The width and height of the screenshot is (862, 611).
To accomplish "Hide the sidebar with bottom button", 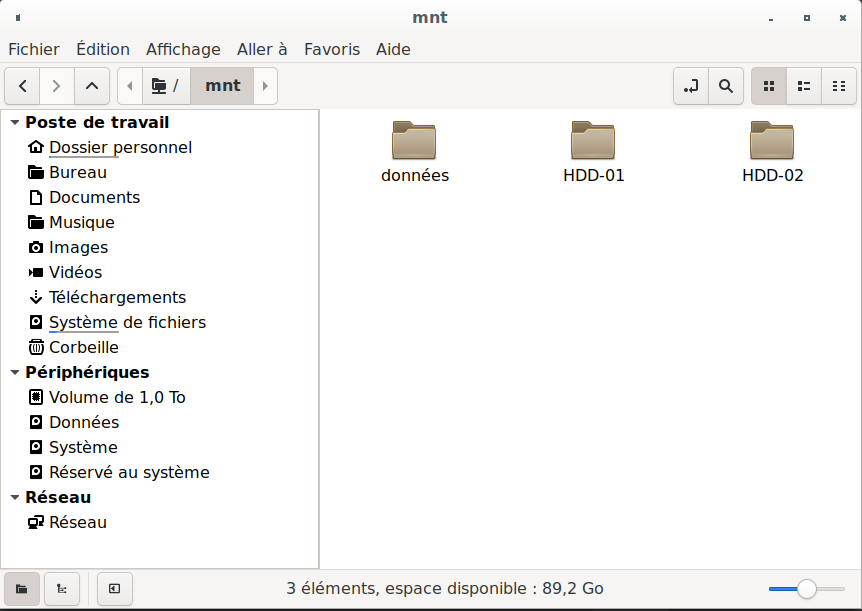I will tap(114, 589).
